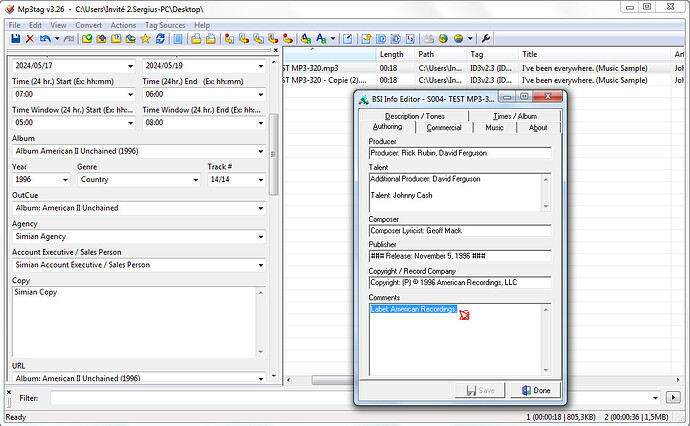Expand the Track # 14/14 dropdown
690x426 pixels.
click(261, 180)
